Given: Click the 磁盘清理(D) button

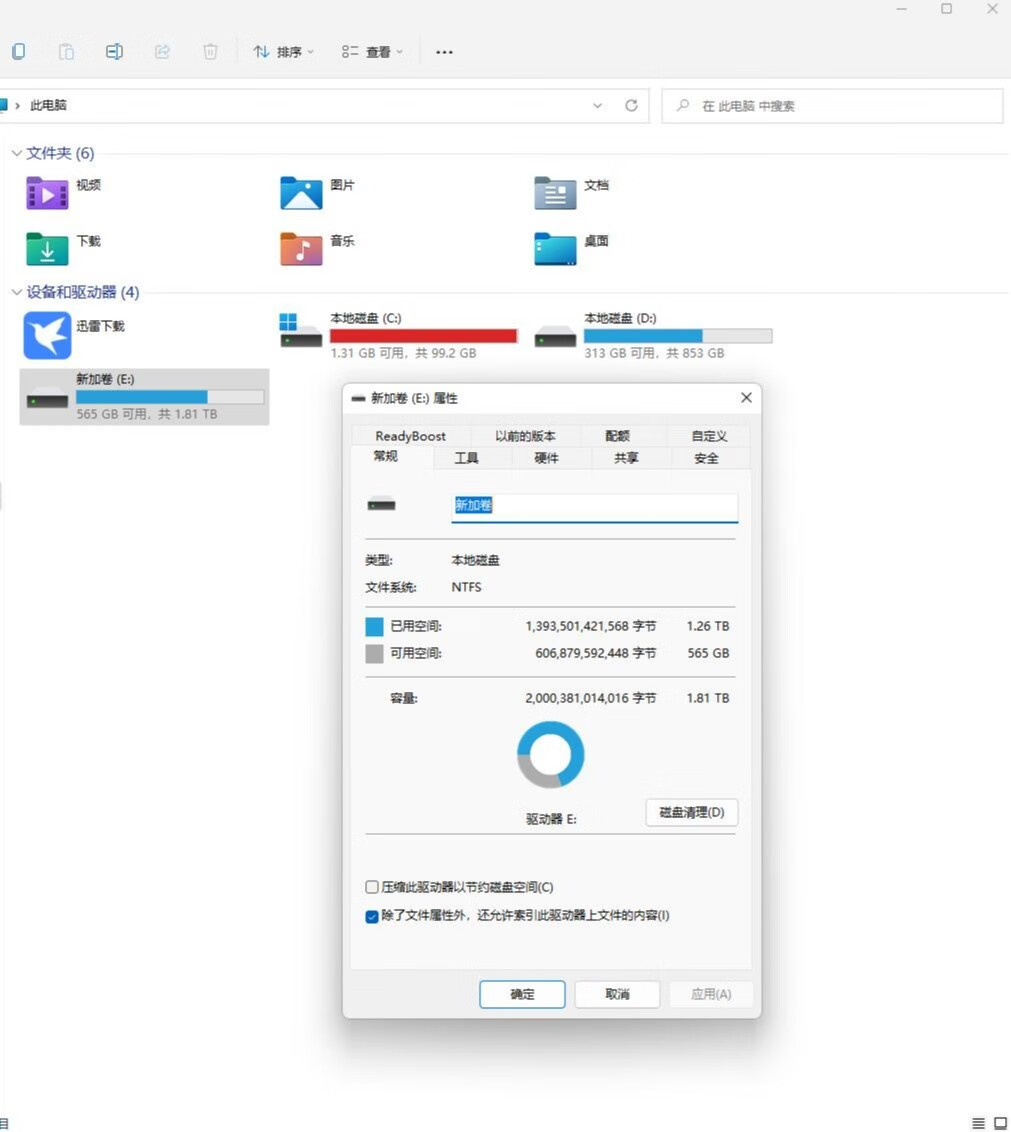Looking at the screenshot, I should 691,812.
